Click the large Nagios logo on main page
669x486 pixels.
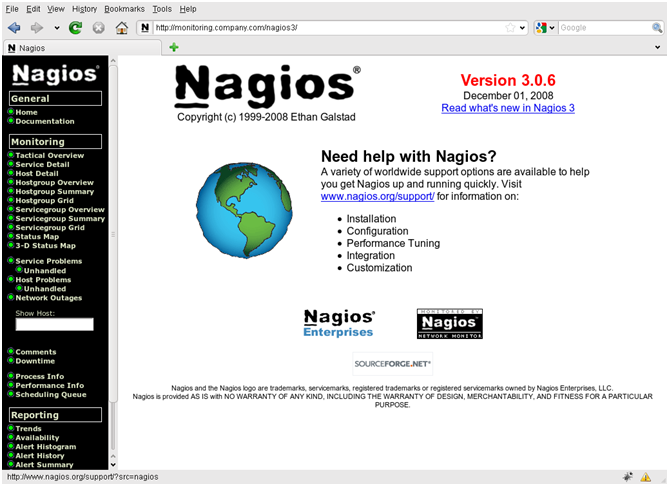coord(268,87)
